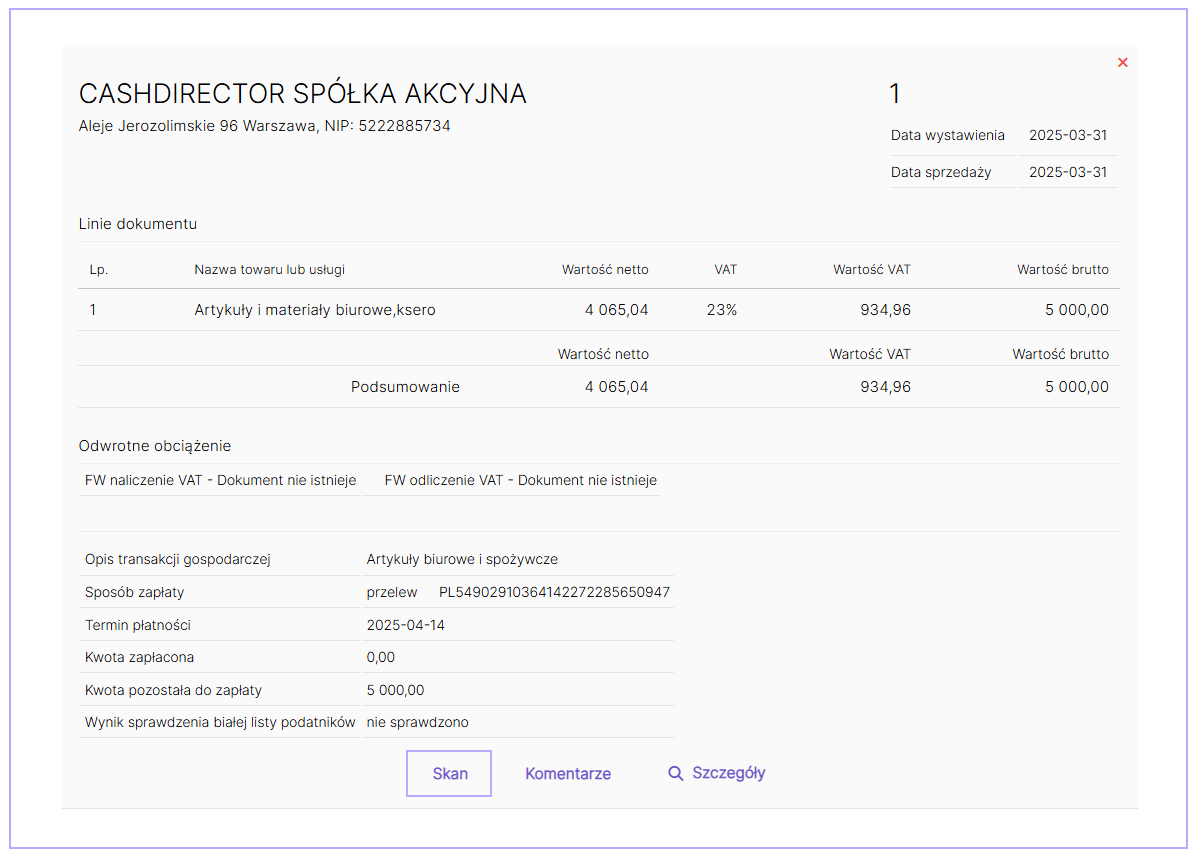1193x857 pixels.
Task: Click the magnifier icon beside Szczegóły
Action: point(675,773)
